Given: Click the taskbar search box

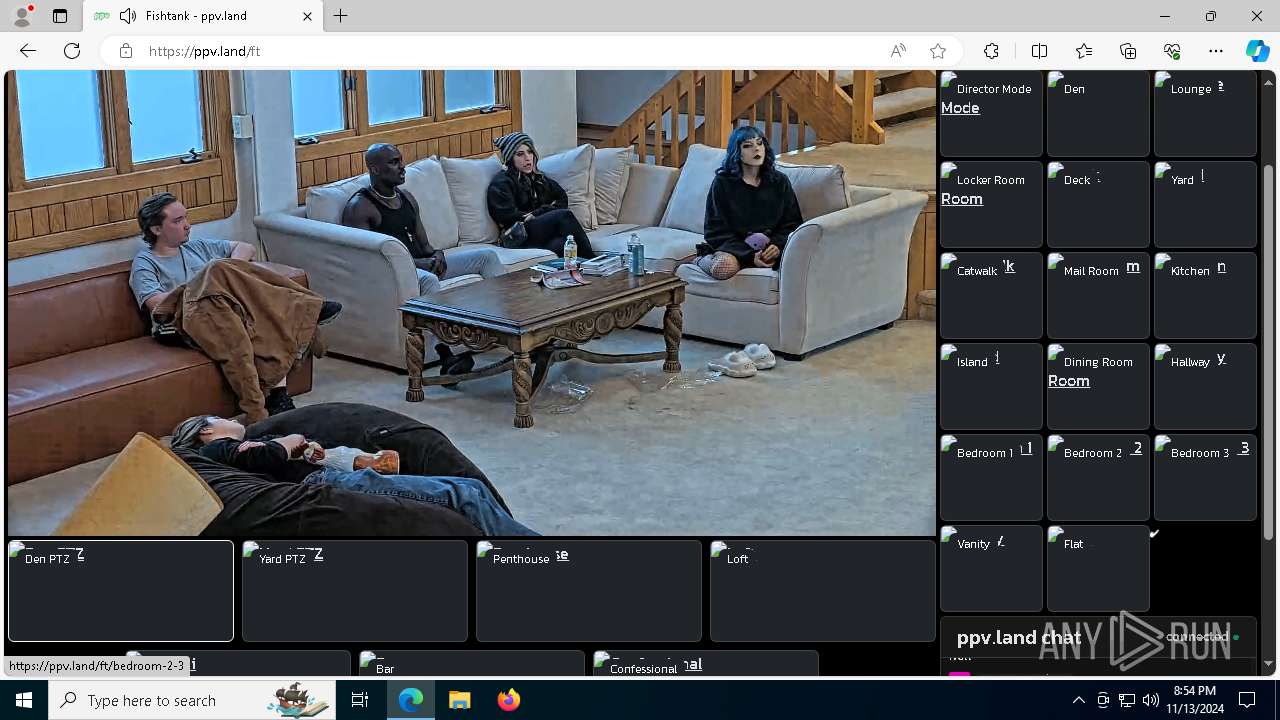Looking at the screenshot, I should point(193,700).
